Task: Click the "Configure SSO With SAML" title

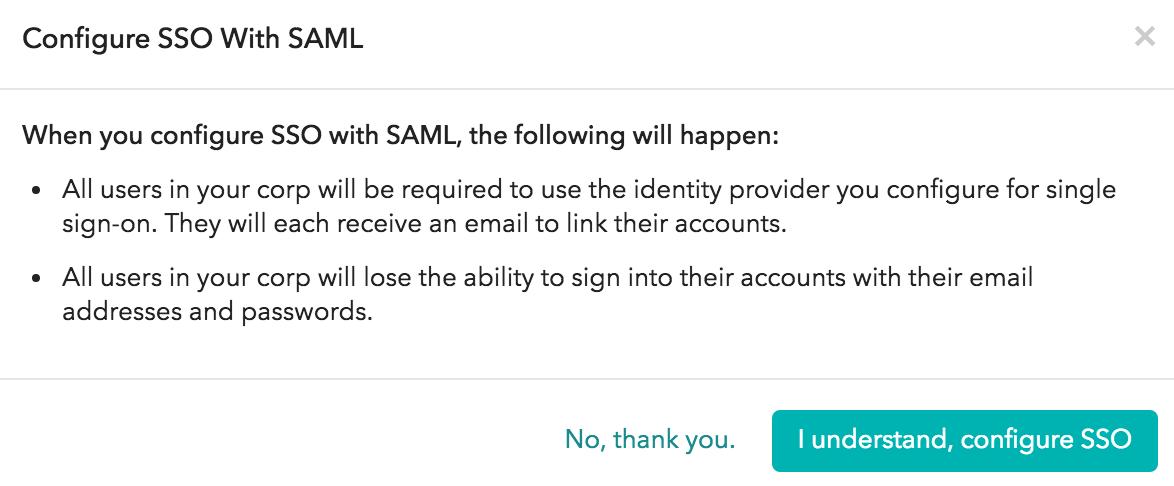Action: (192, 39)
